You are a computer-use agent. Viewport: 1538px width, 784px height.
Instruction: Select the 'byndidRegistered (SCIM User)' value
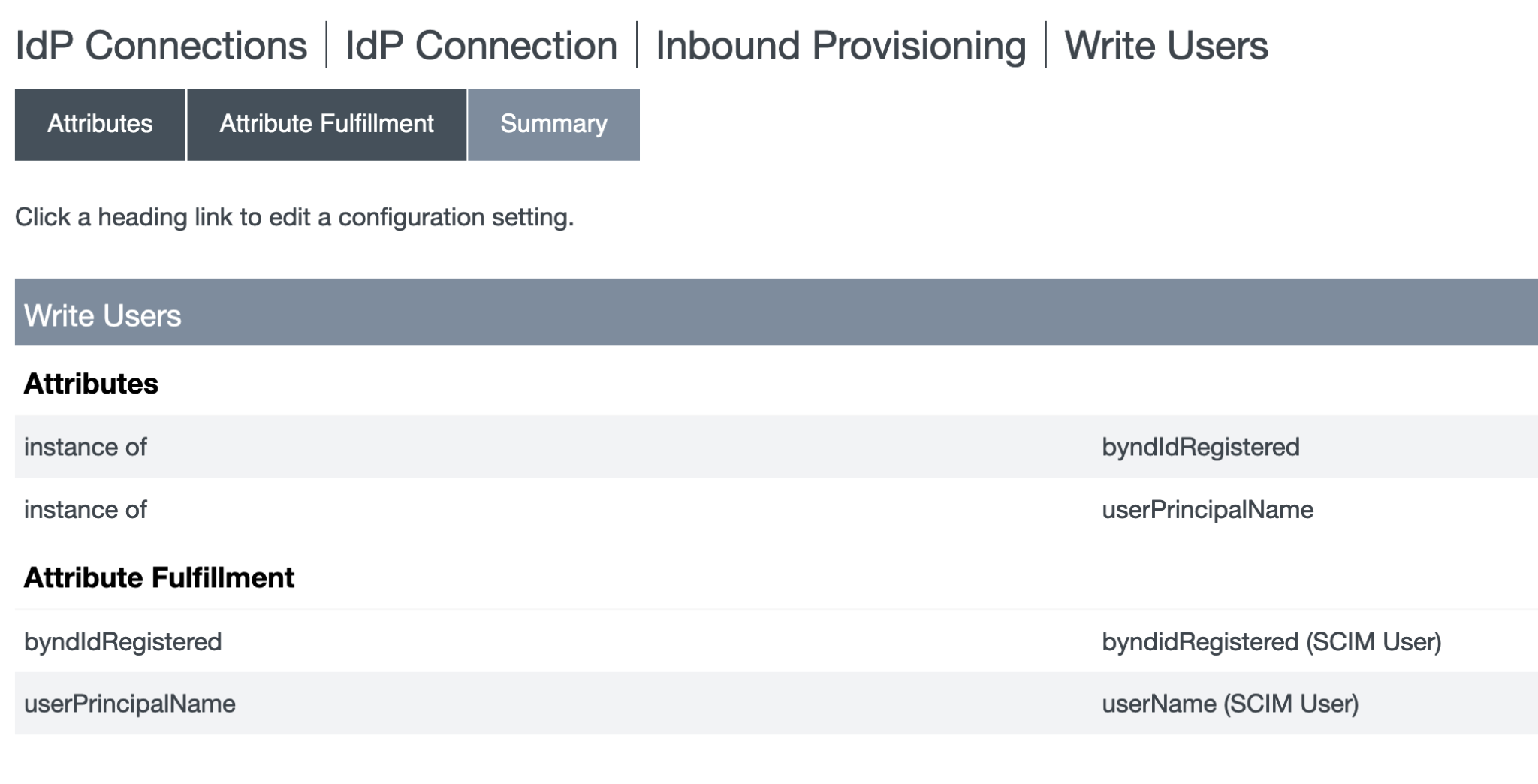[1271, 642]
